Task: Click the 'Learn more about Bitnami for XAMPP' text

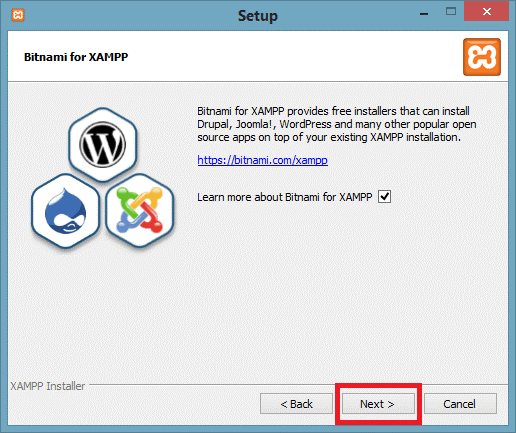Action: point(284,197)
